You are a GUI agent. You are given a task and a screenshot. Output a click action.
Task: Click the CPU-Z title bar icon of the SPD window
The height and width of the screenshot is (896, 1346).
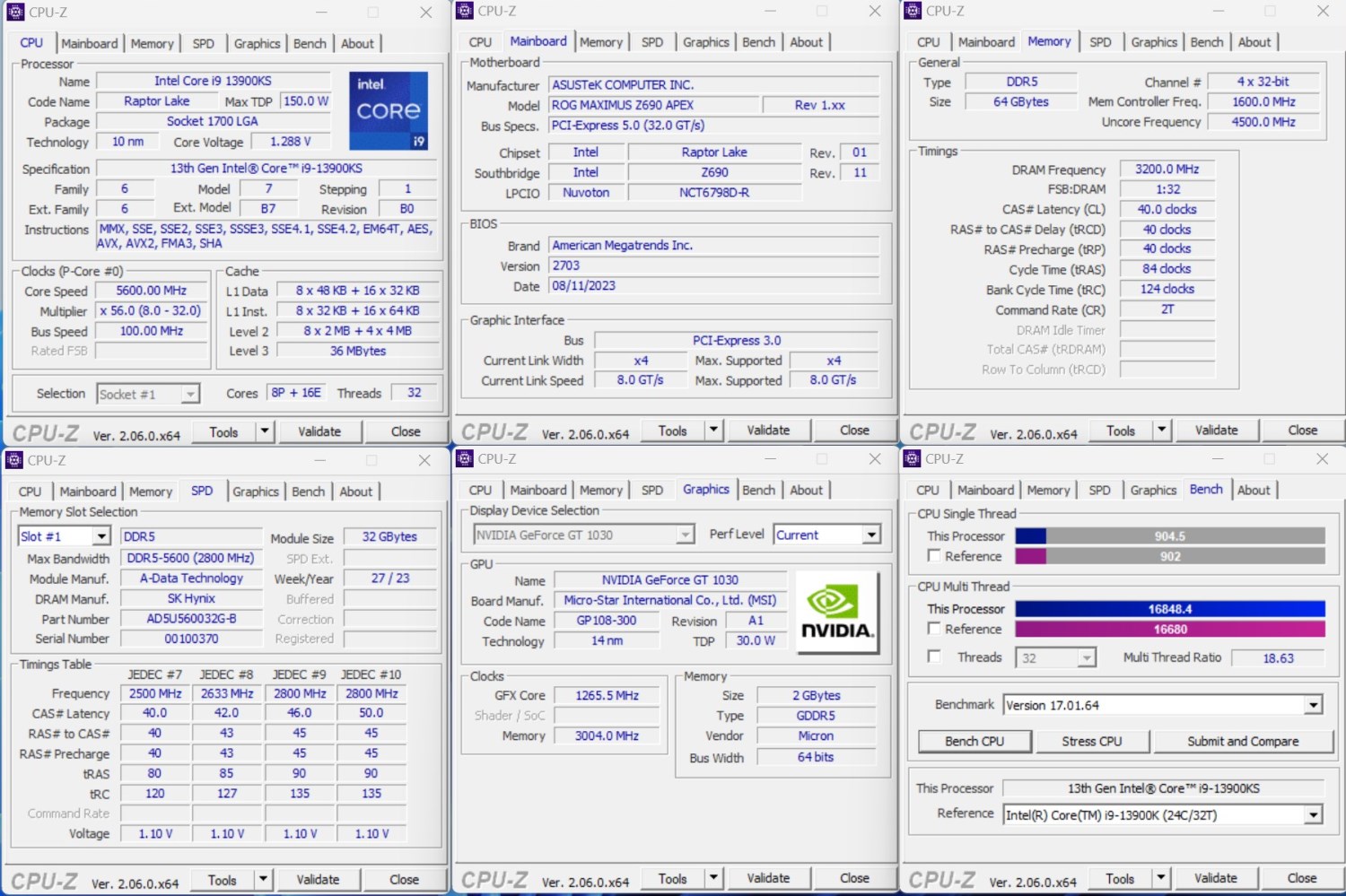pos(14,460)
